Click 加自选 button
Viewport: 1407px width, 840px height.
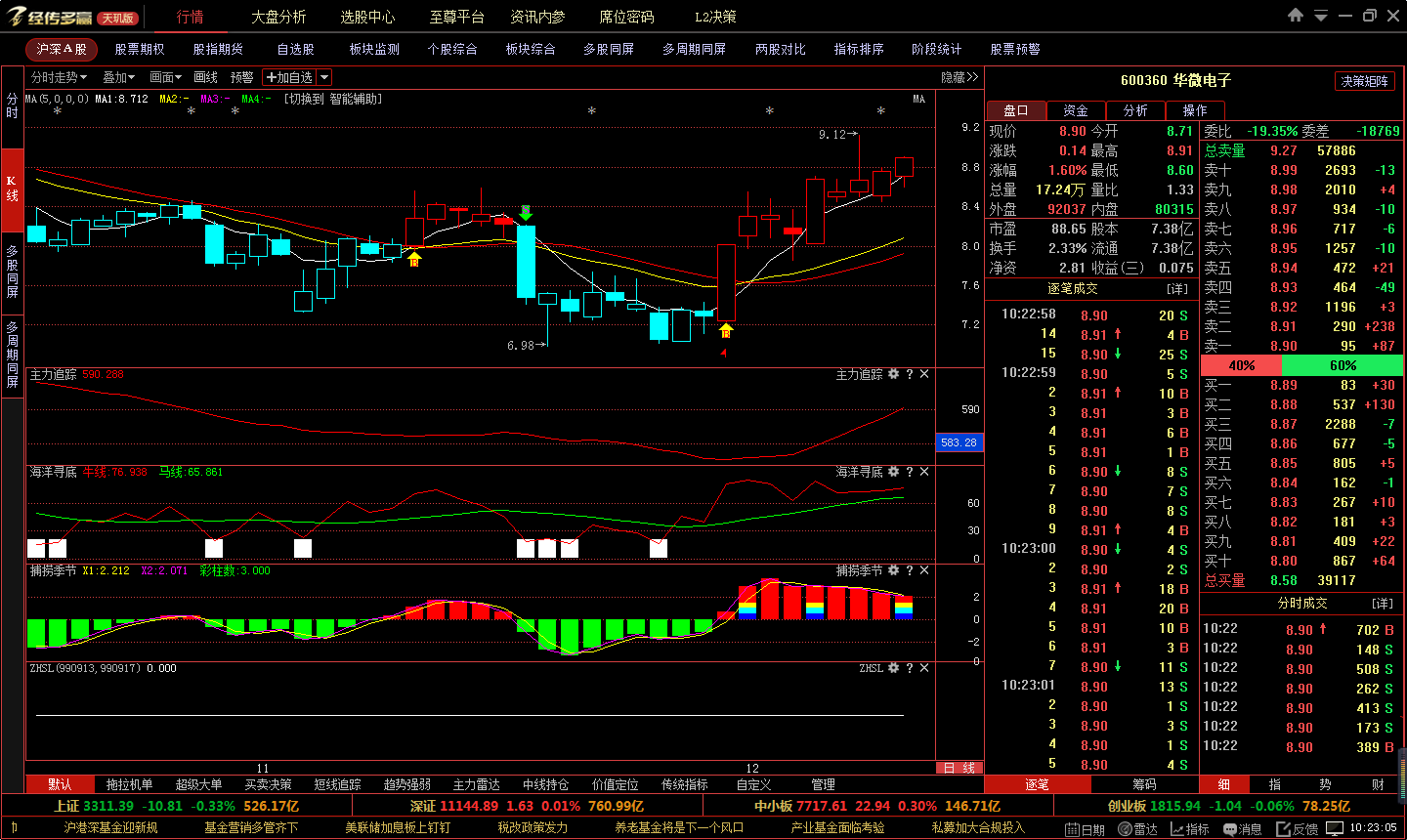point(290,77)
